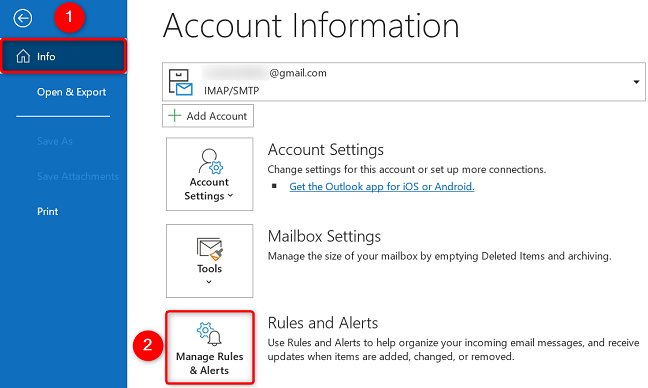Click the green plus Add Account icon
The width and height of the screenshot is (648, 388).
tap(175, 116)
